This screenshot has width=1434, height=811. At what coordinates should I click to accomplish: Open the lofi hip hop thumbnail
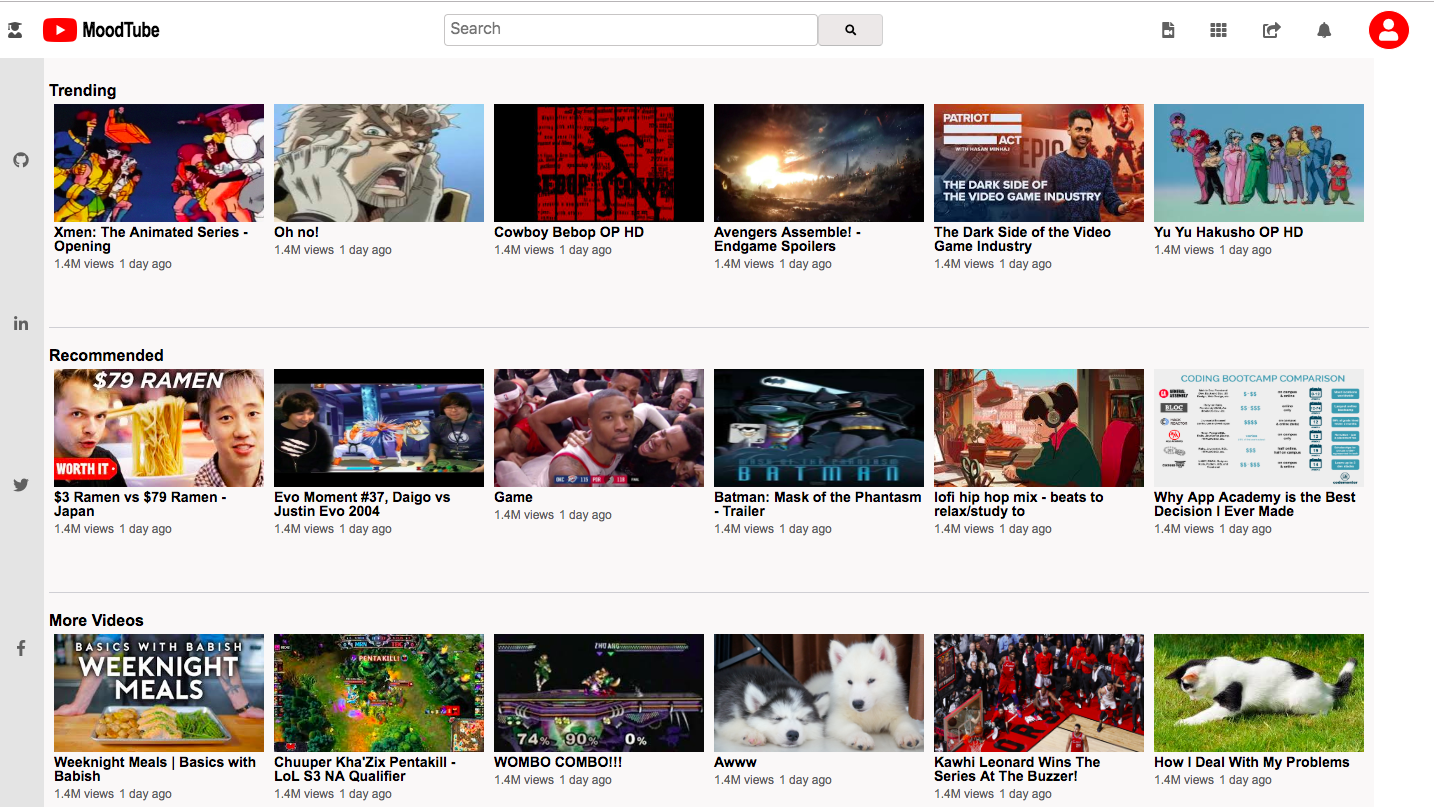(x=1039, y=428)
